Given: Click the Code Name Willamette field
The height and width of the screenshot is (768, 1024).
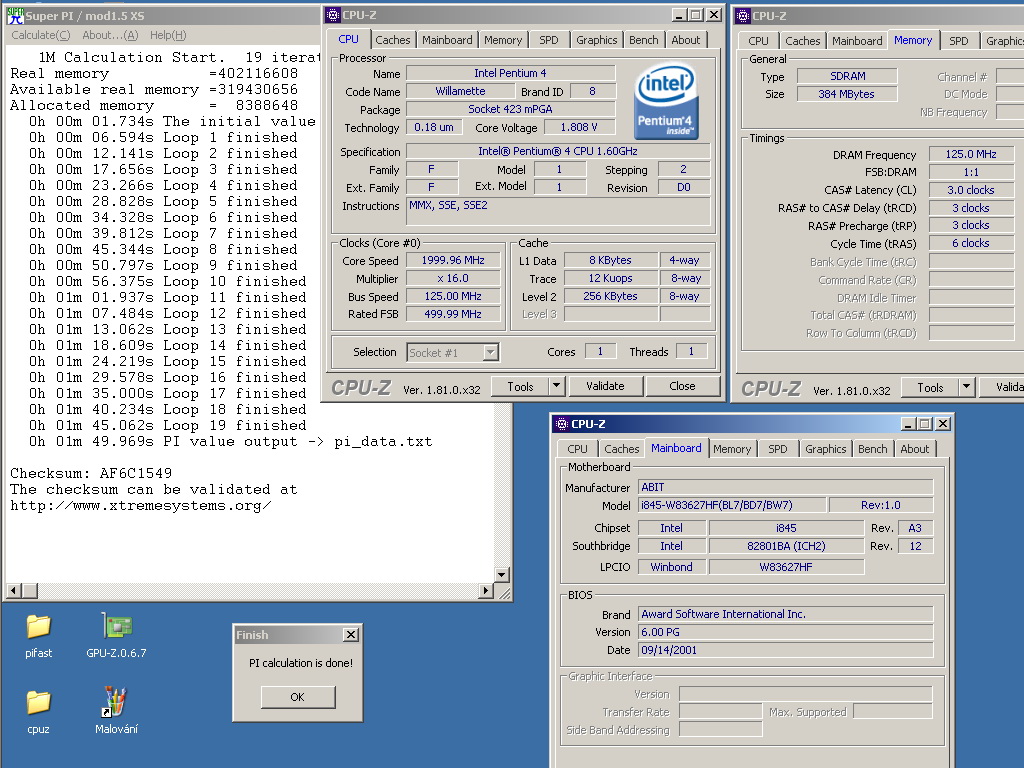Looking at the screenshot, I should (460, 91).
